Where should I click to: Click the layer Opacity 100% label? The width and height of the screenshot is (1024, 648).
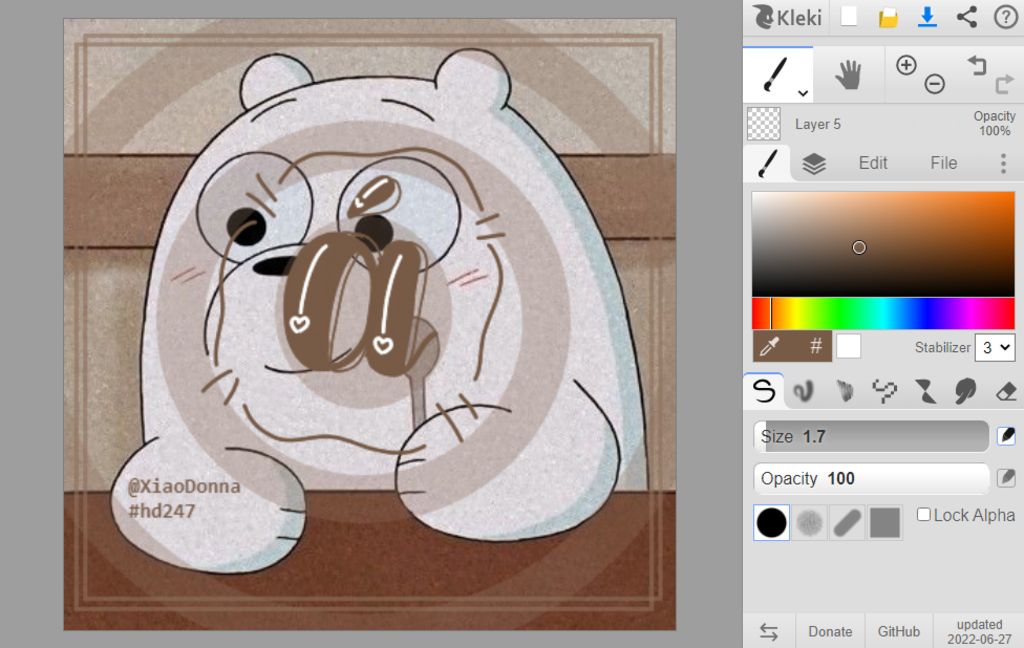click(x=994, y=123)
